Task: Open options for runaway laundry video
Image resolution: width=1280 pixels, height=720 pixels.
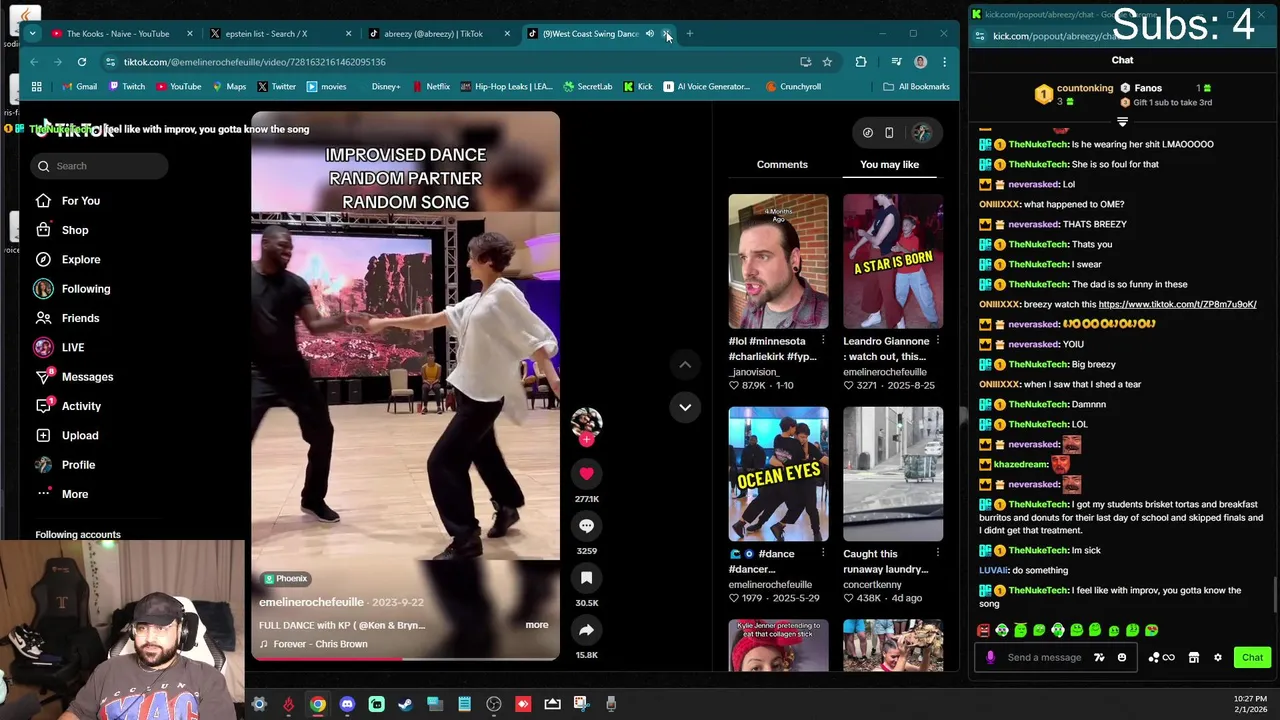Action: point(937,553)
